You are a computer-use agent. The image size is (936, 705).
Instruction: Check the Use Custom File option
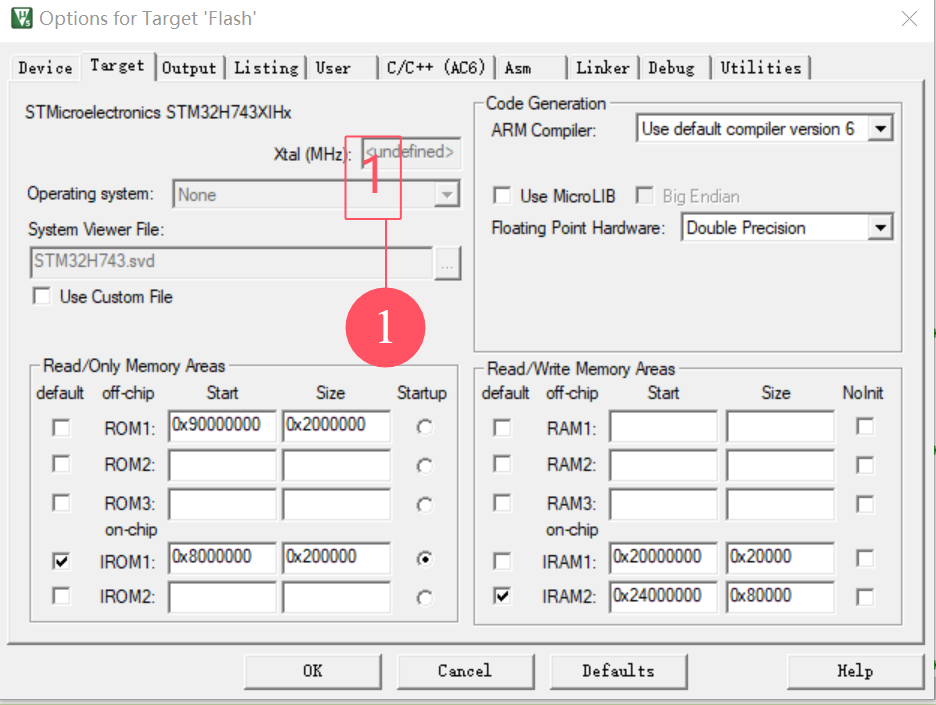(42, 297)
